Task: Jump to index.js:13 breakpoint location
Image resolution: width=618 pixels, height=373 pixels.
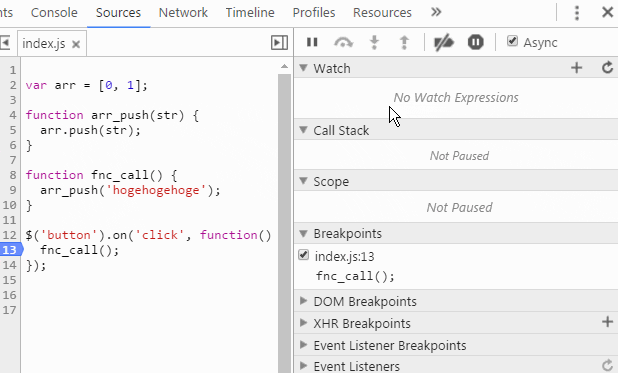Action: point(344,257)
